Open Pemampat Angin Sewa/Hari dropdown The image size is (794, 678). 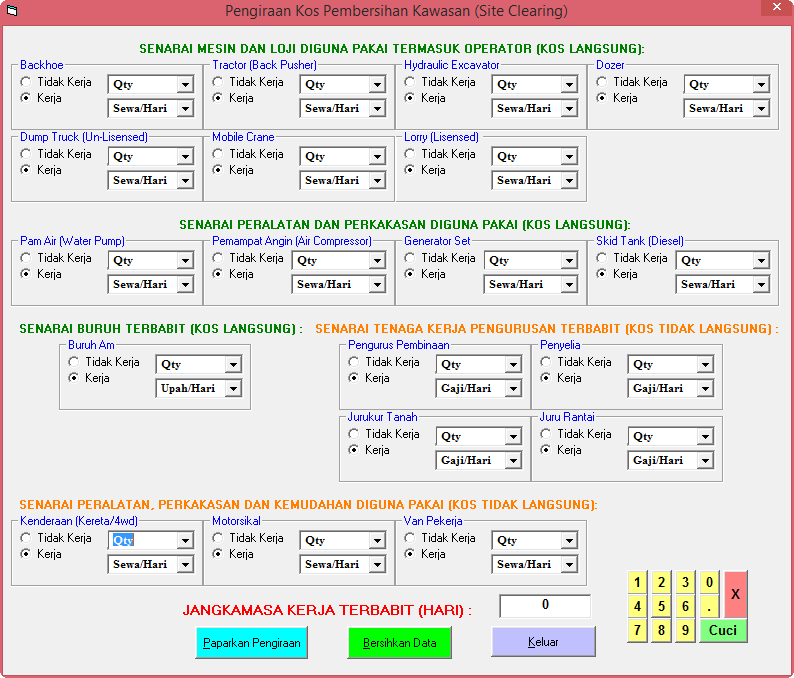point(377,284)
